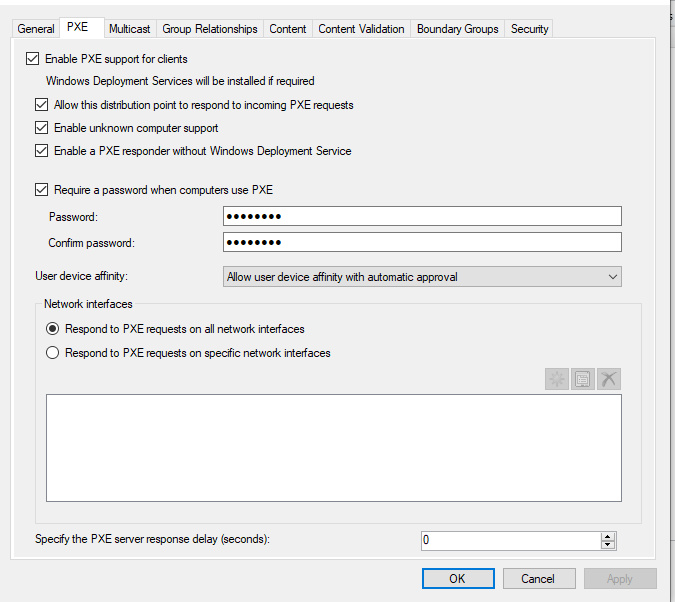Toggle PXE responder without Windows Deployment Service
675x602 pixels.
point(41,151)
